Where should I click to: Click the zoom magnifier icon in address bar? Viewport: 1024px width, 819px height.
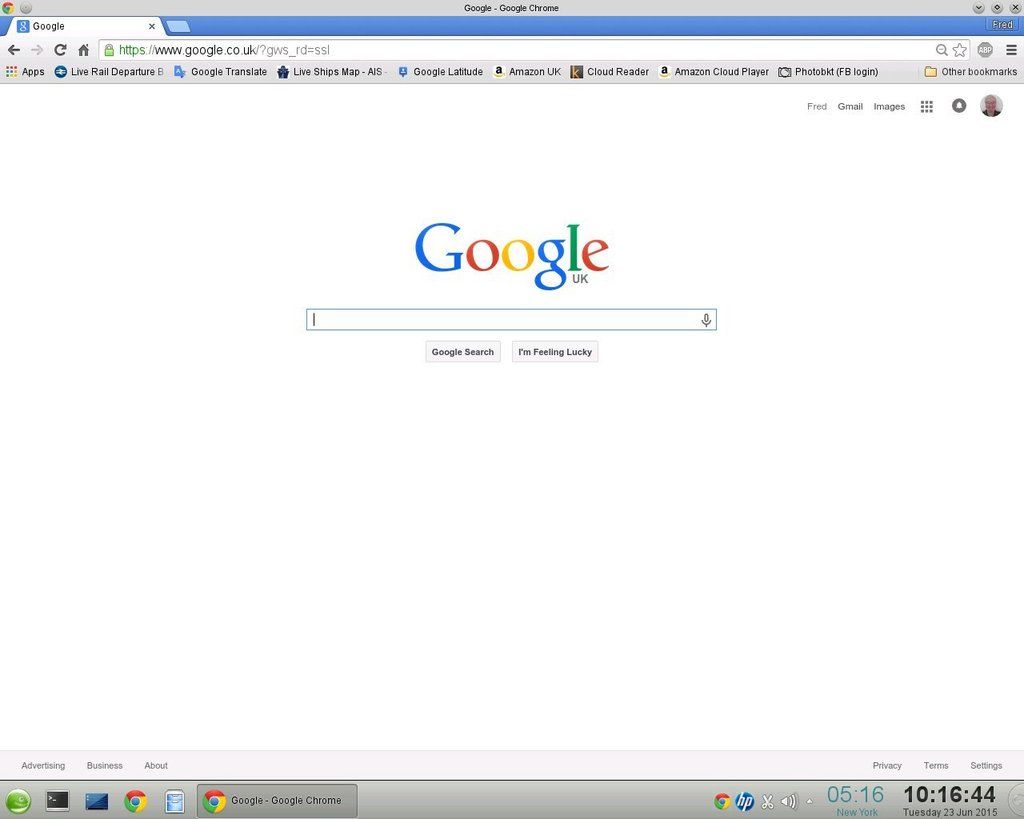(x=941, y=50)
